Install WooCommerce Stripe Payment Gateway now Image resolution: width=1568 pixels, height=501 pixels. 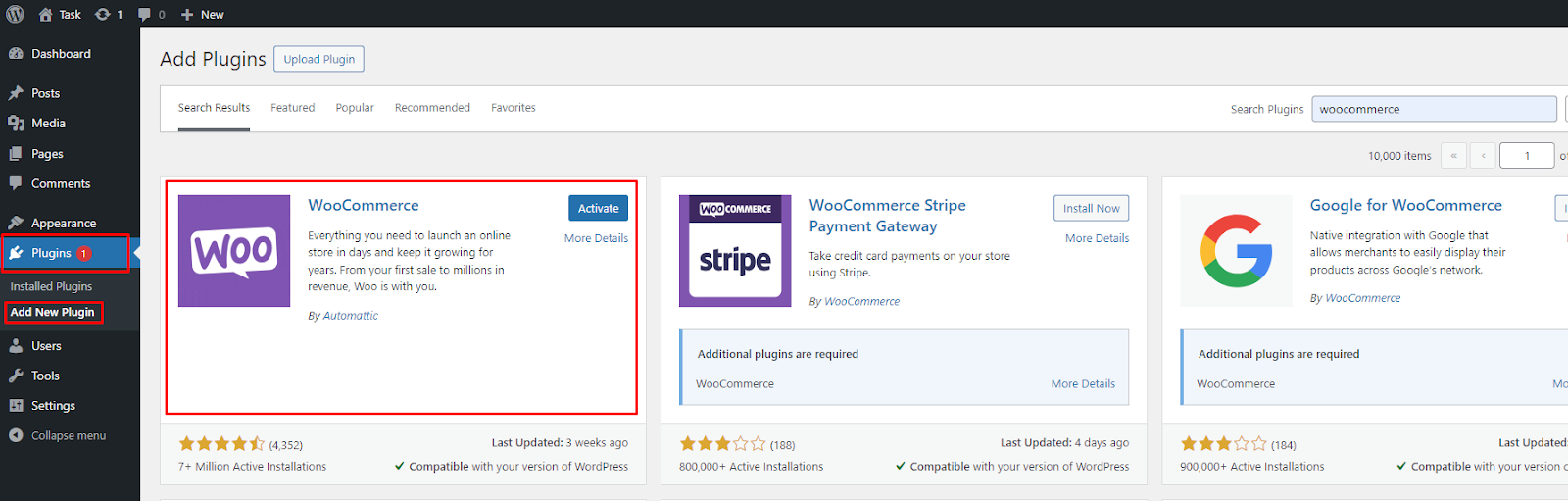click(1091, 208)
